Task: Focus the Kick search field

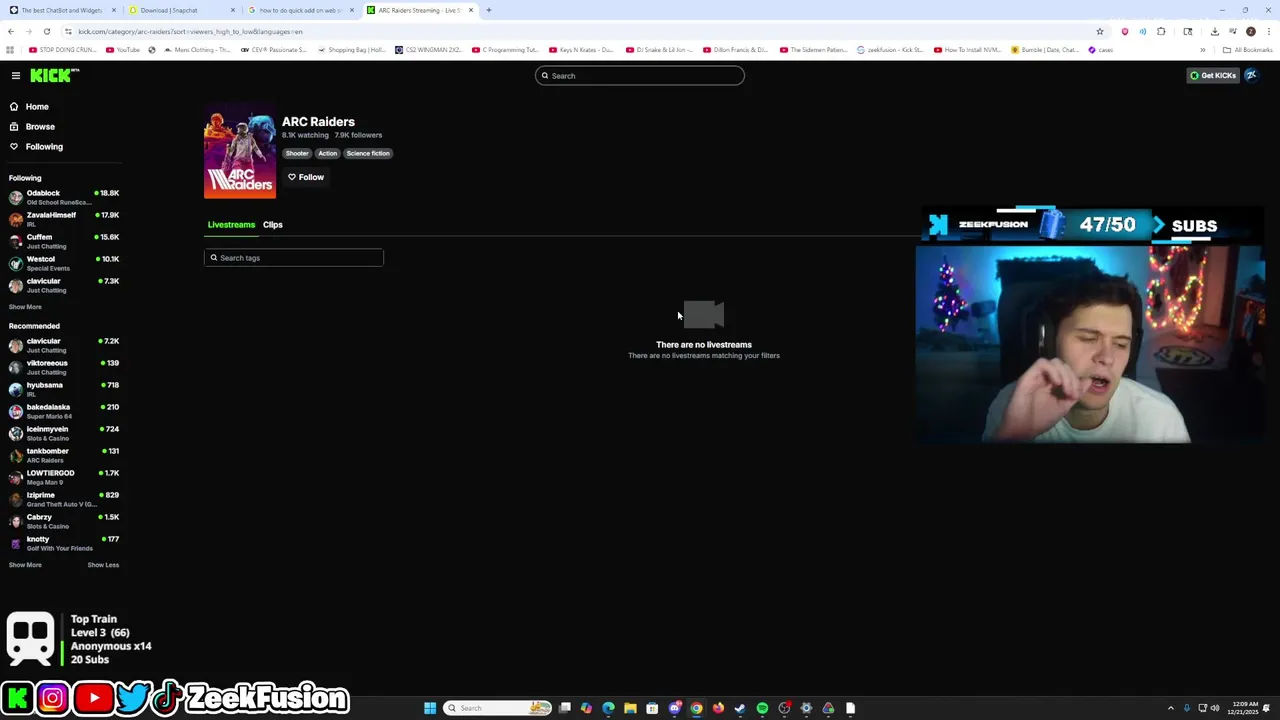Action: (640, 76)
